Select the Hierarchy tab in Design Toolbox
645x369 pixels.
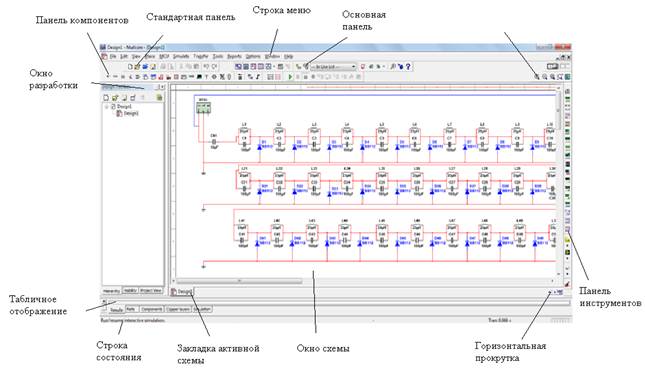click(111, 290)
